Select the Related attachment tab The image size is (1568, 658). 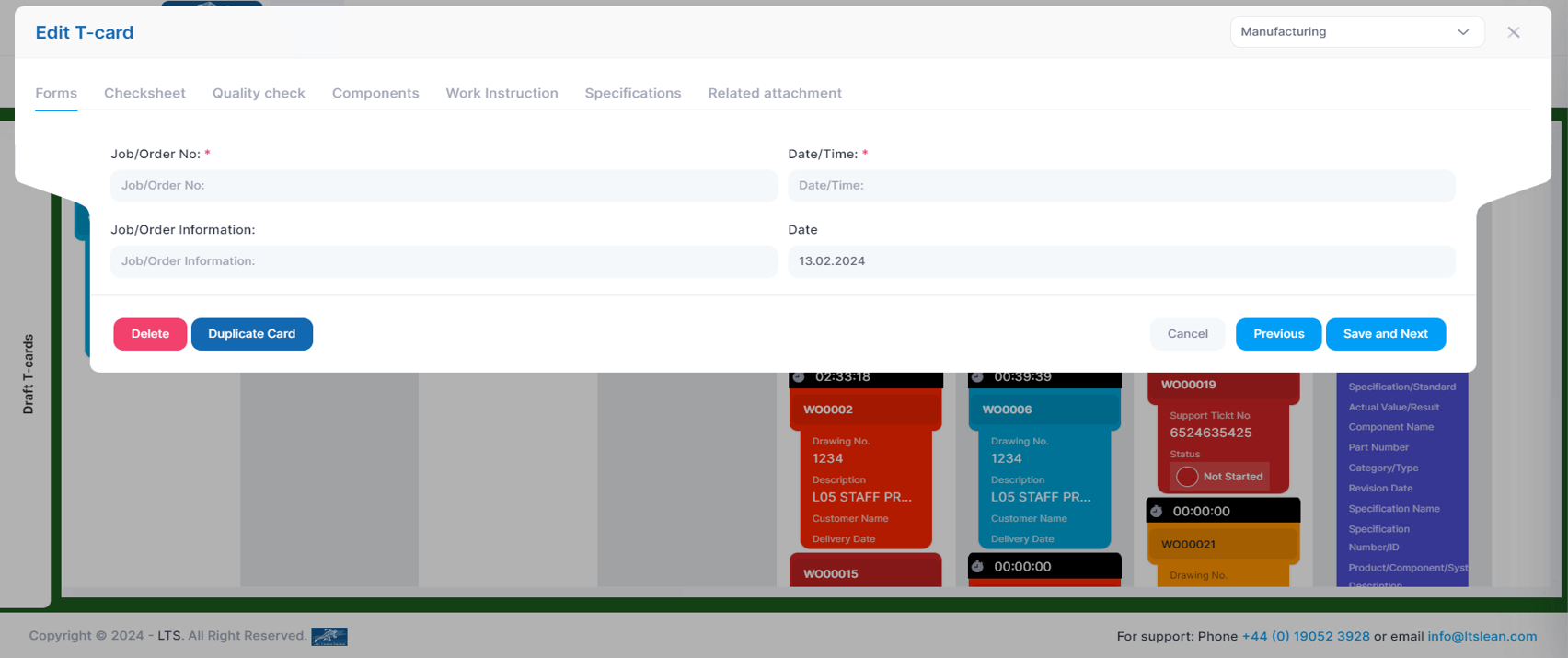click(x=774, y=93)
